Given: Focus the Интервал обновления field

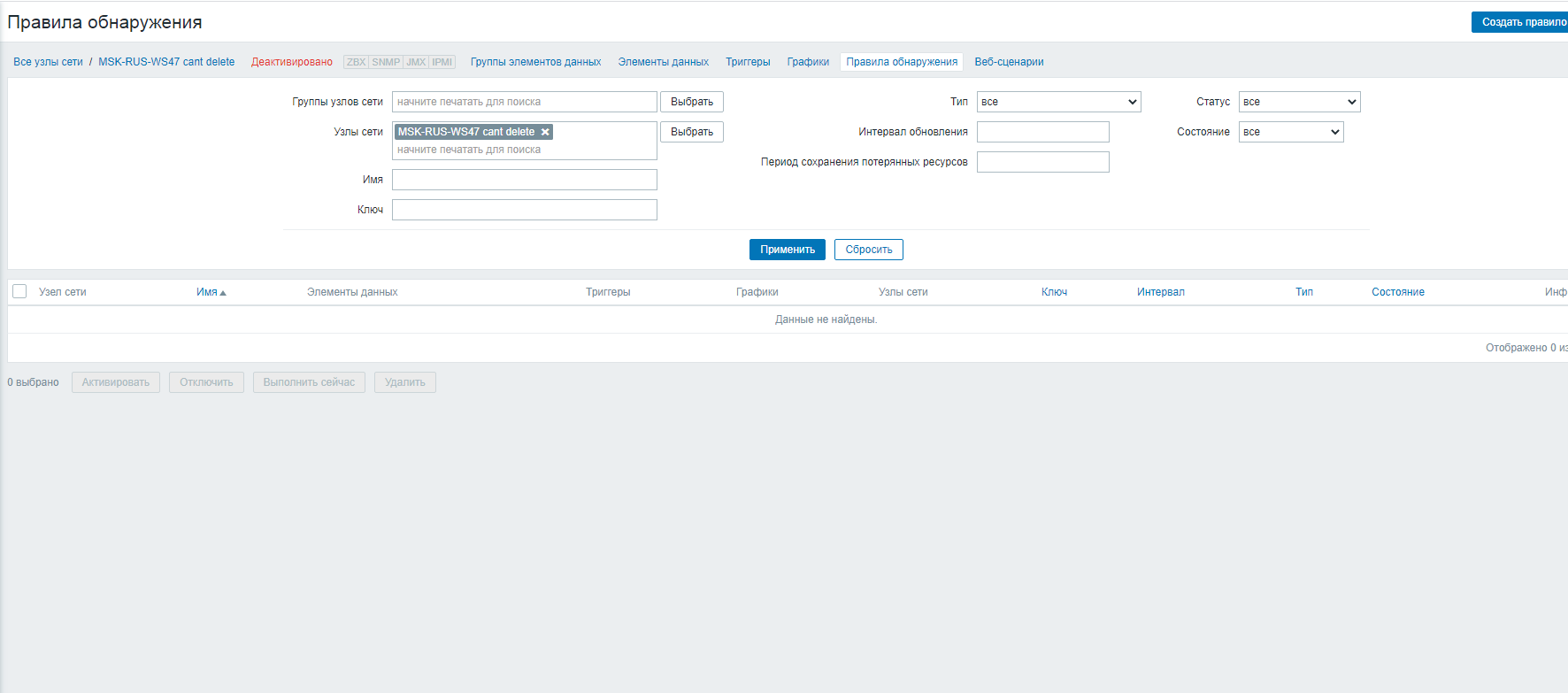Looking at the screenshot, I should (1043, 132).
